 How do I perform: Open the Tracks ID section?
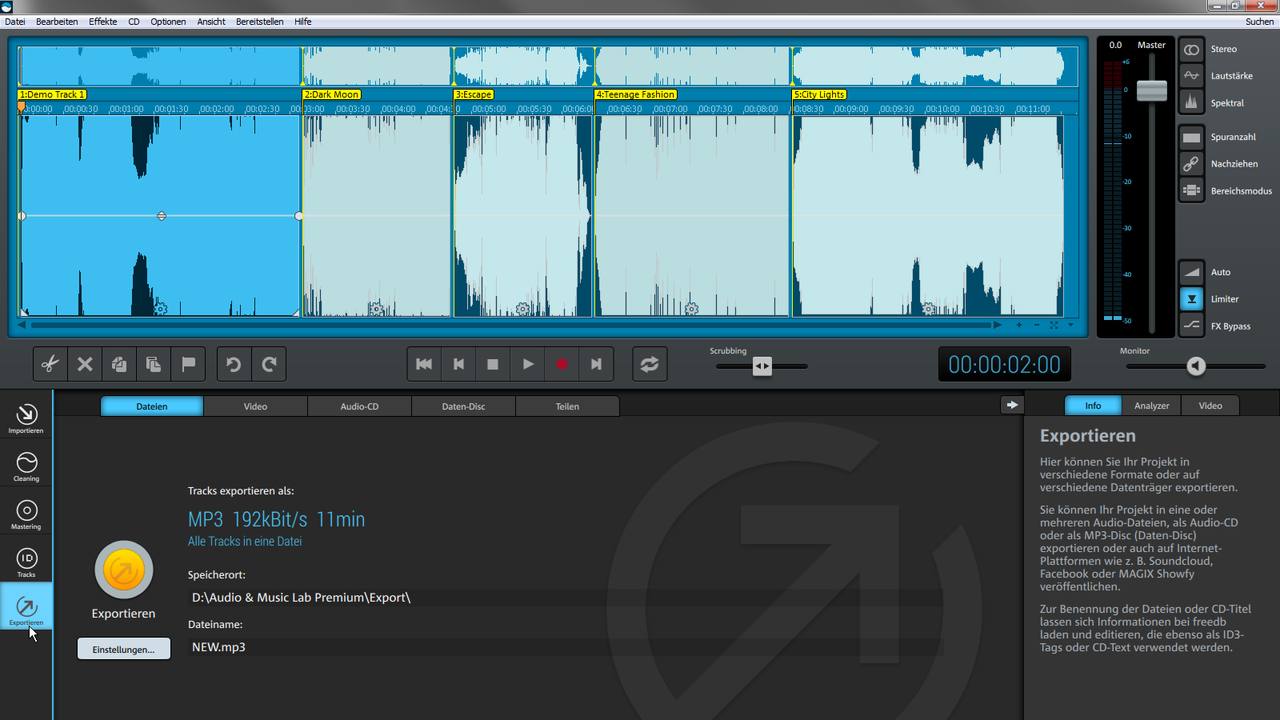pos(26,562)
